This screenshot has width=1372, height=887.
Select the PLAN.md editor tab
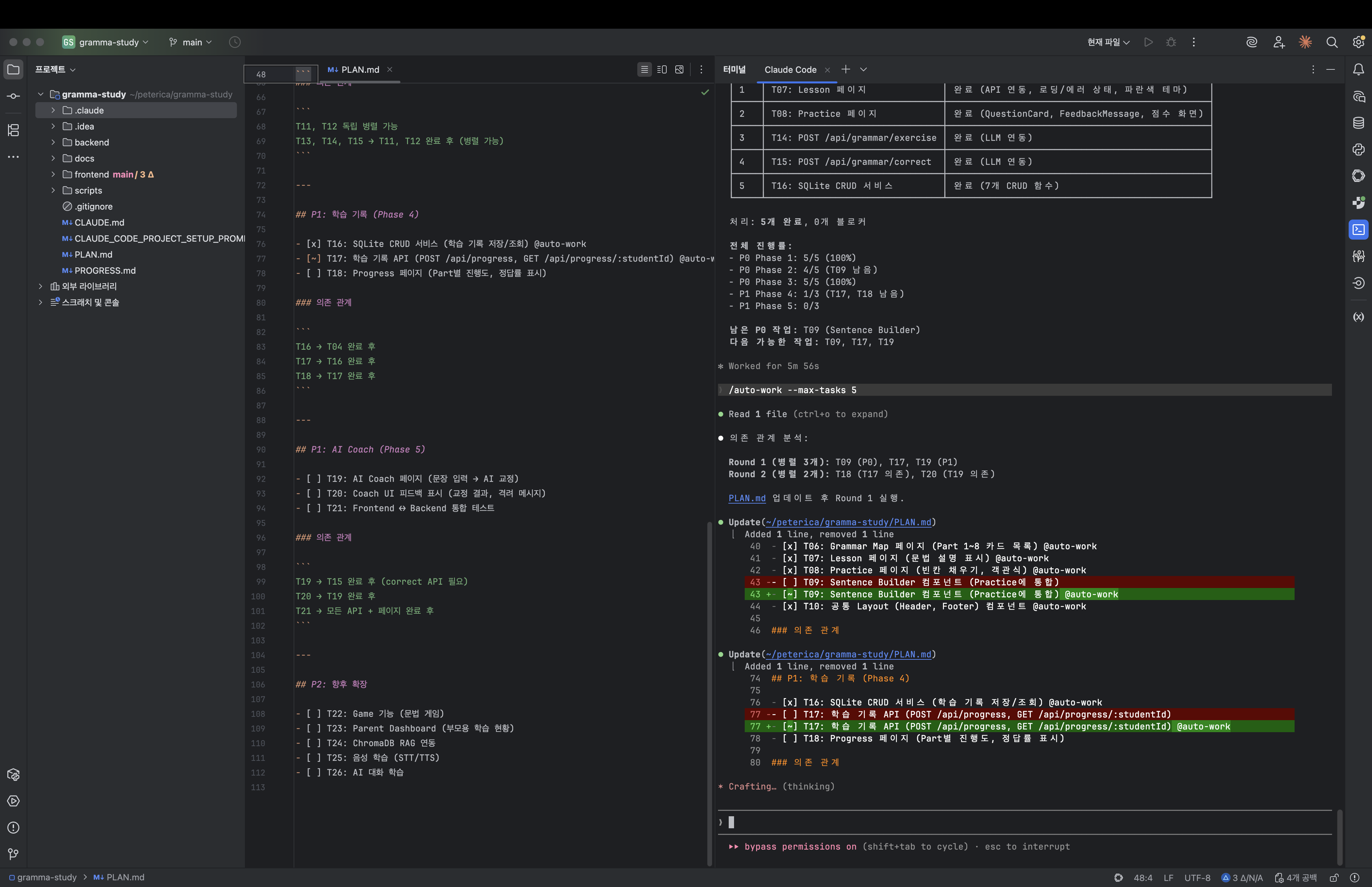(x=359, y=70)
